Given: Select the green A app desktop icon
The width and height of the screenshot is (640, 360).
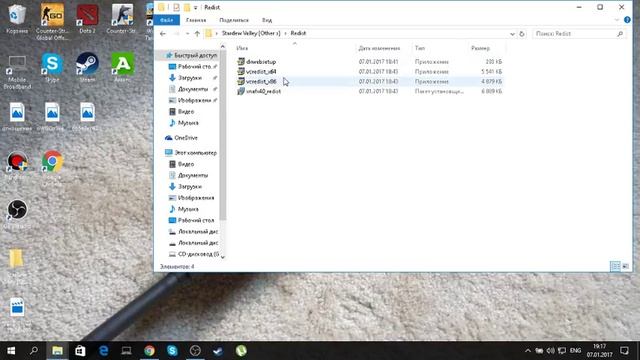Looking at the screenshot, I should [122, 67].
